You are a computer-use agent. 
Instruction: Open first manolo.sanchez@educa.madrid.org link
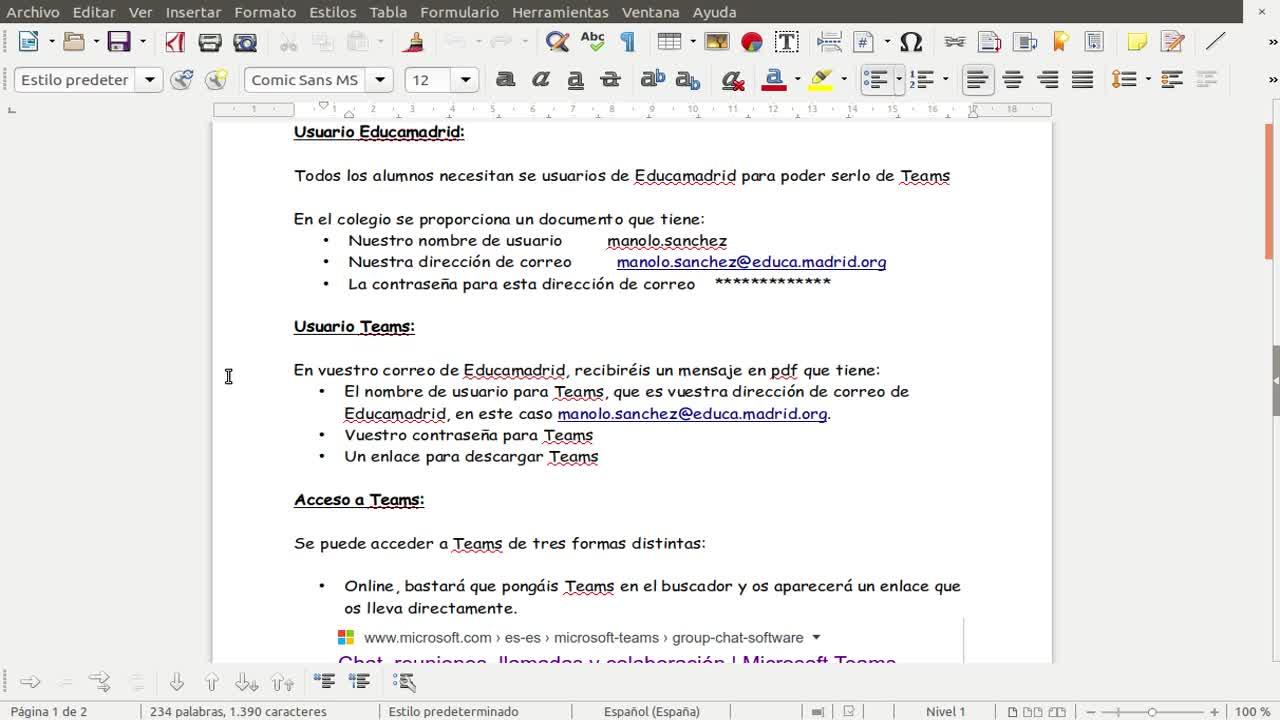coord(751,262)
